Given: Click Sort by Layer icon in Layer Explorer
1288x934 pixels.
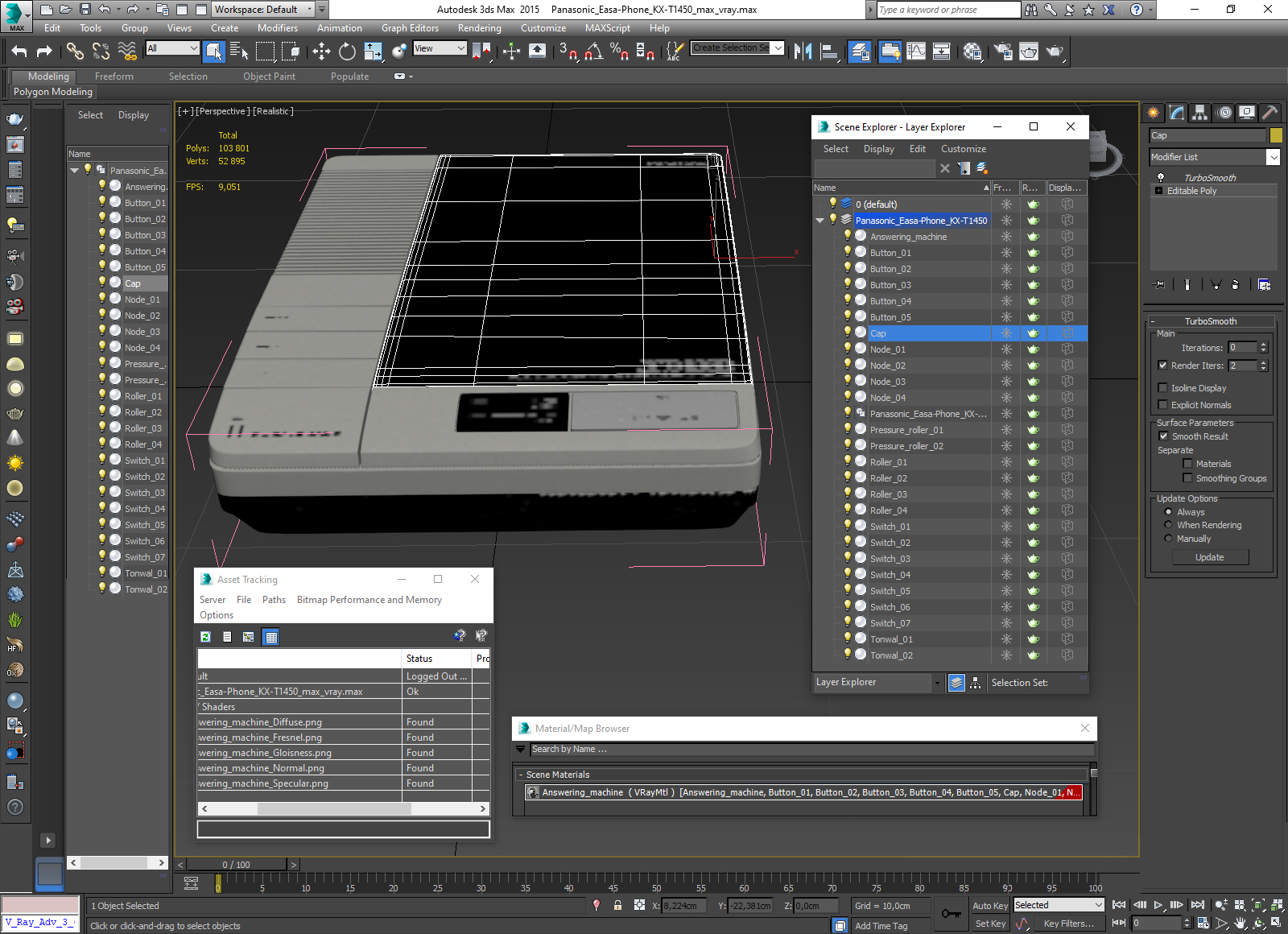Looking at the screenshot, I should click(x=956, y=683).
